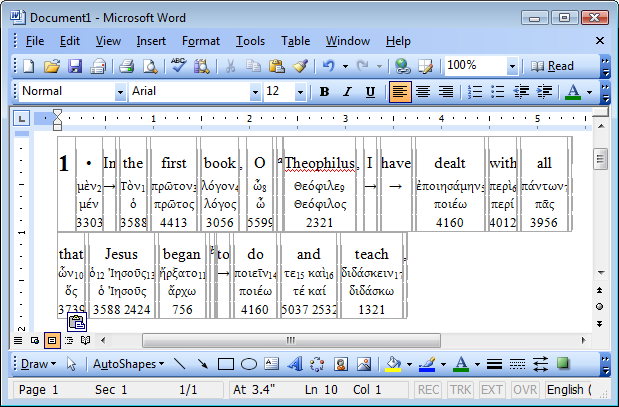
Task: Create a new blank document
Action: [x=29, y=66]
